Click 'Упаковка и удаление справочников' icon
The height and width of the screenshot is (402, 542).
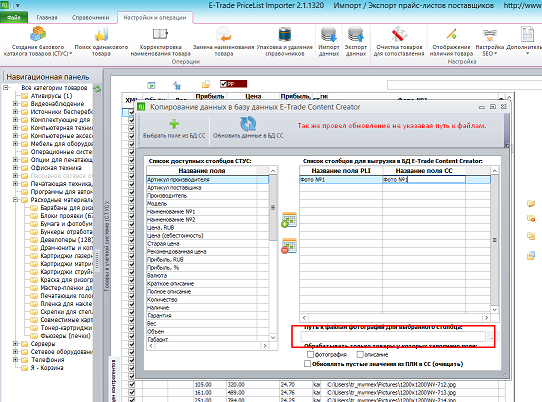[x=285, y=35]
